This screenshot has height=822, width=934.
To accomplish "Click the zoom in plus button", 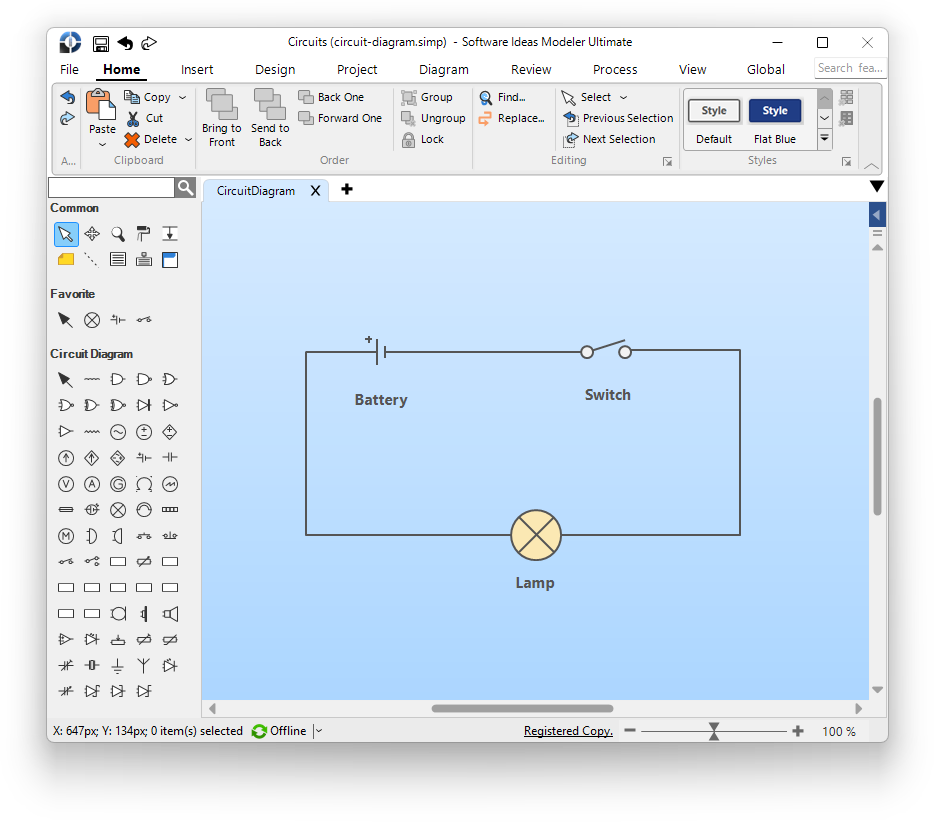I will tap(798, 731).
